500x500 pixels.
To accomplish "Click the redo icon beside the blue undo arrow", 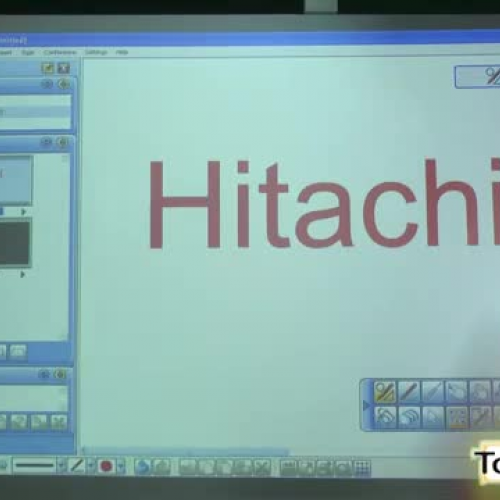I will [162, 467].
